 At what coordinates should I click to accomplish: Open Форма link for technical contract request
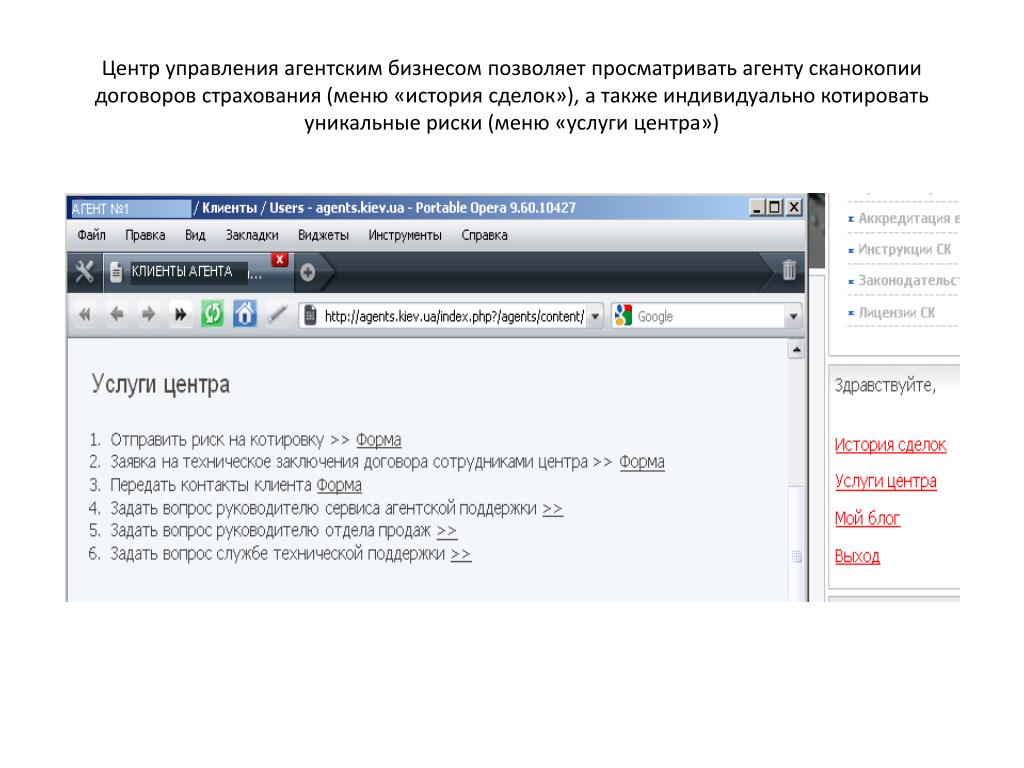tap(641, 462)
